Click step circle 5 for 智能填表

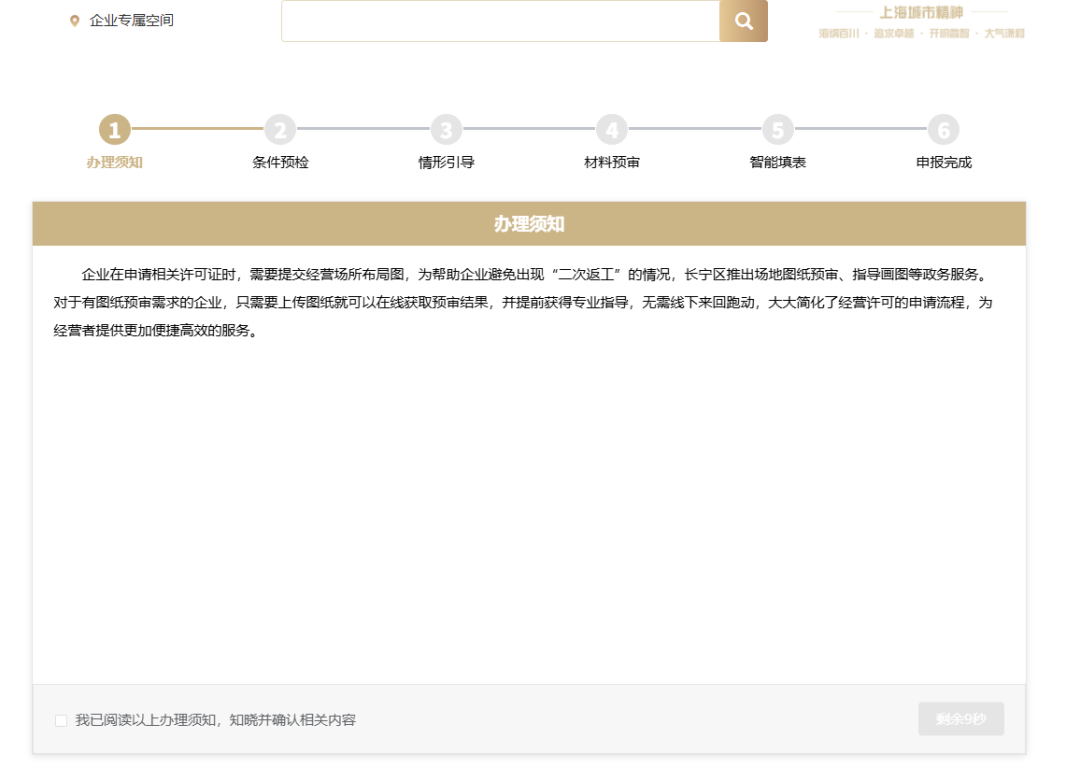pyautogui.click(x=778, y=129)
